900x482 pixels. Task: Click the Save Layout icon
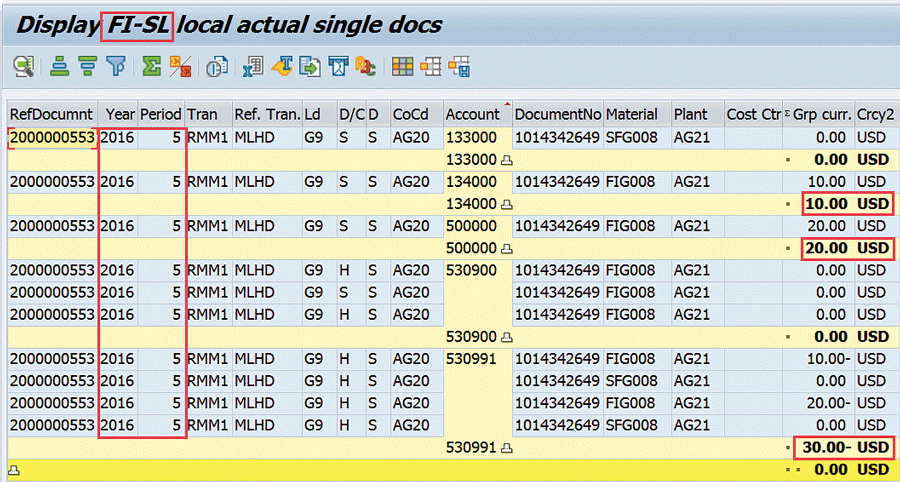click(460, 67)
